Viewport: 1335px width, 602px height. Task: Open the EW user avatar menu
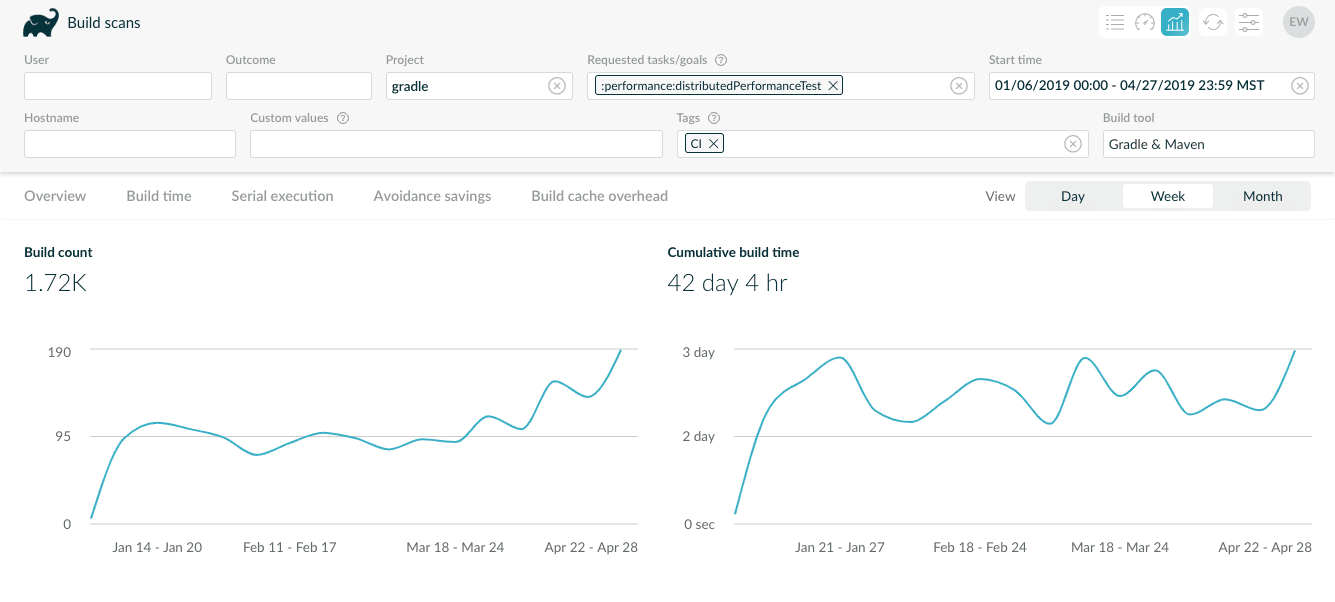pos(1298,21)
